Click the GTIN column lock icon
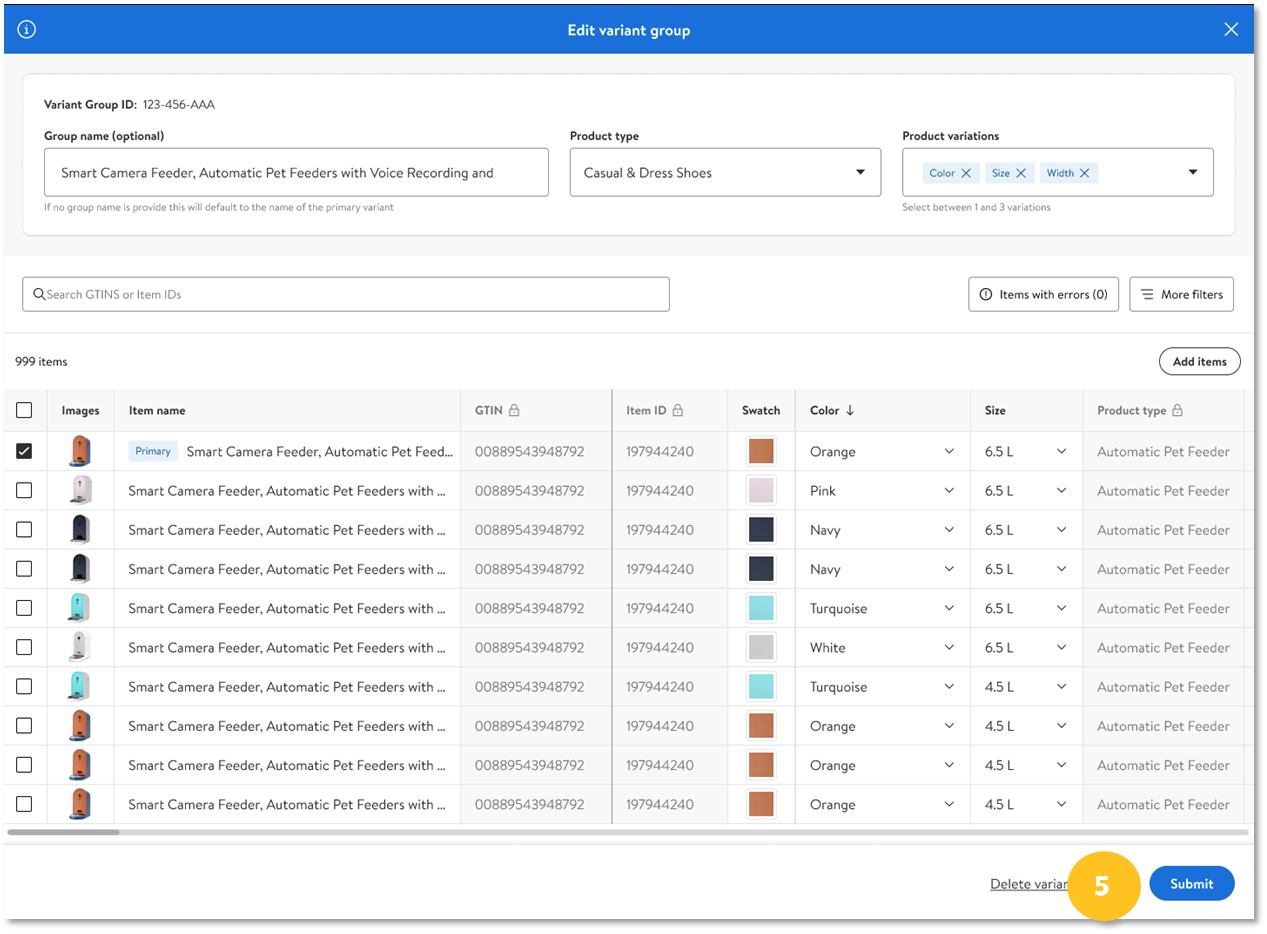 click(514, 410)
